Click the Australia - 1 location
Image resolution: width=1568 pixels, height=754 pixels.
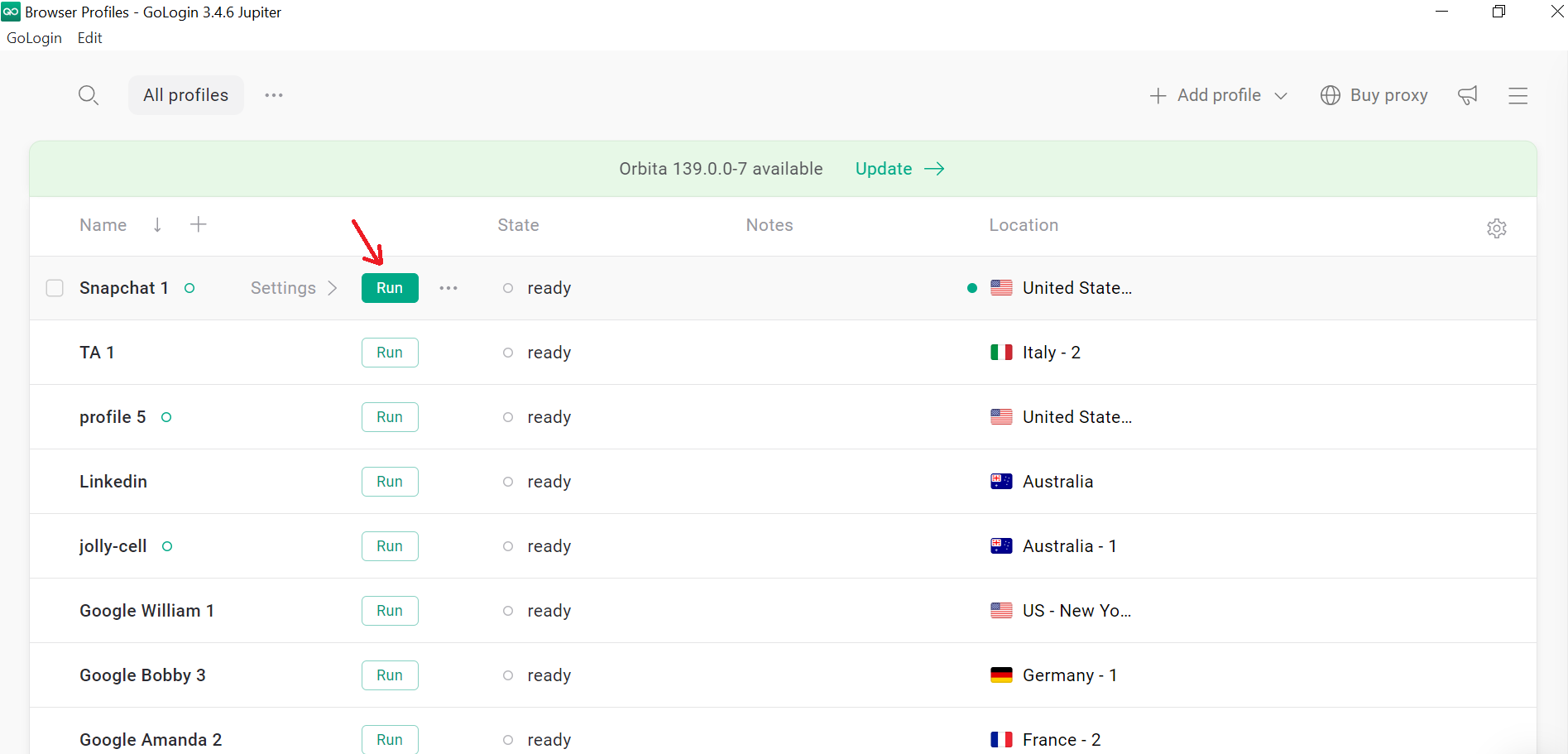coord(1070,546)
